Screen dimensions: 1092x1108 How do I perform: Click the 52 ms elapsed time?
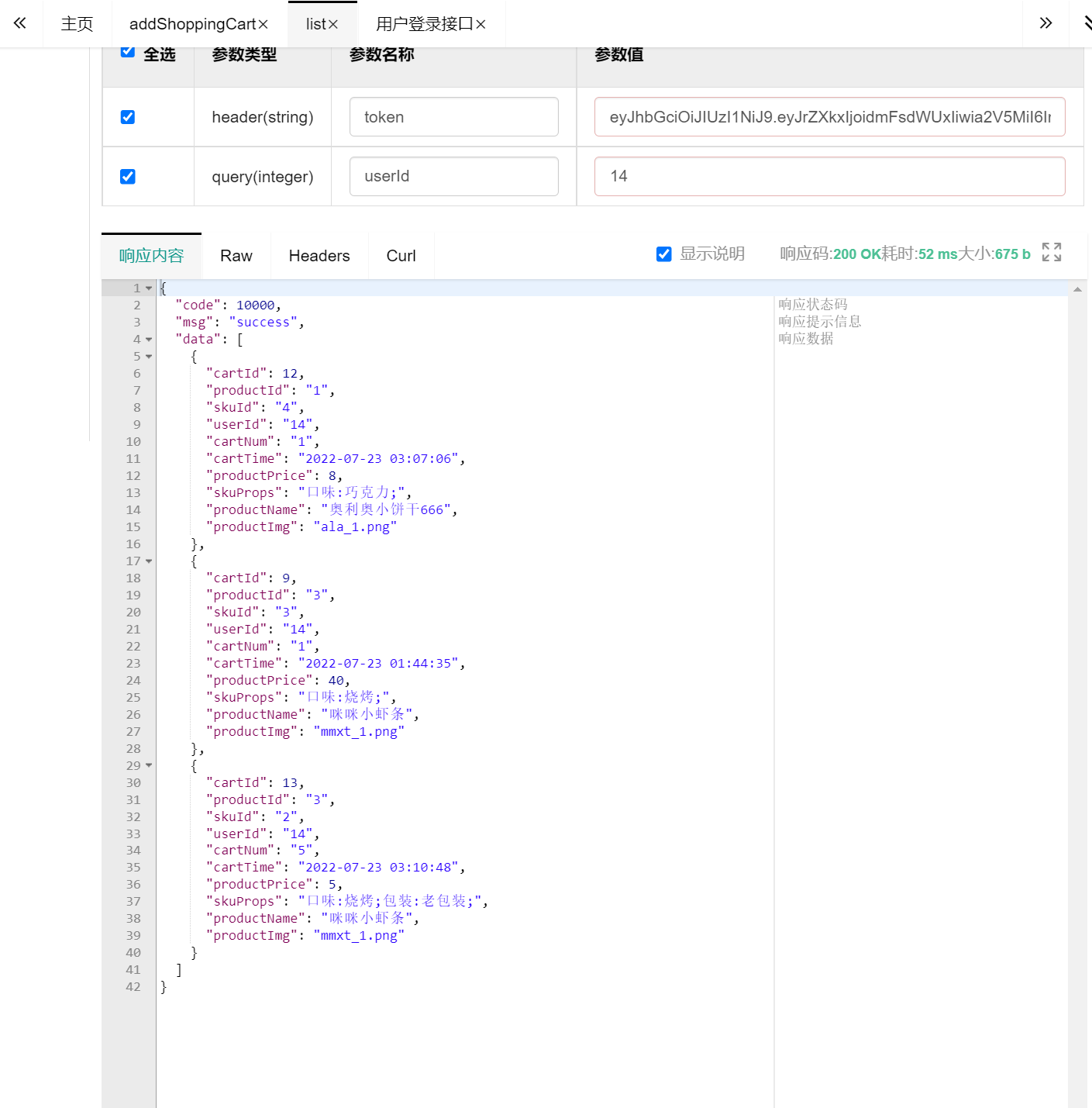pos(938,254)
